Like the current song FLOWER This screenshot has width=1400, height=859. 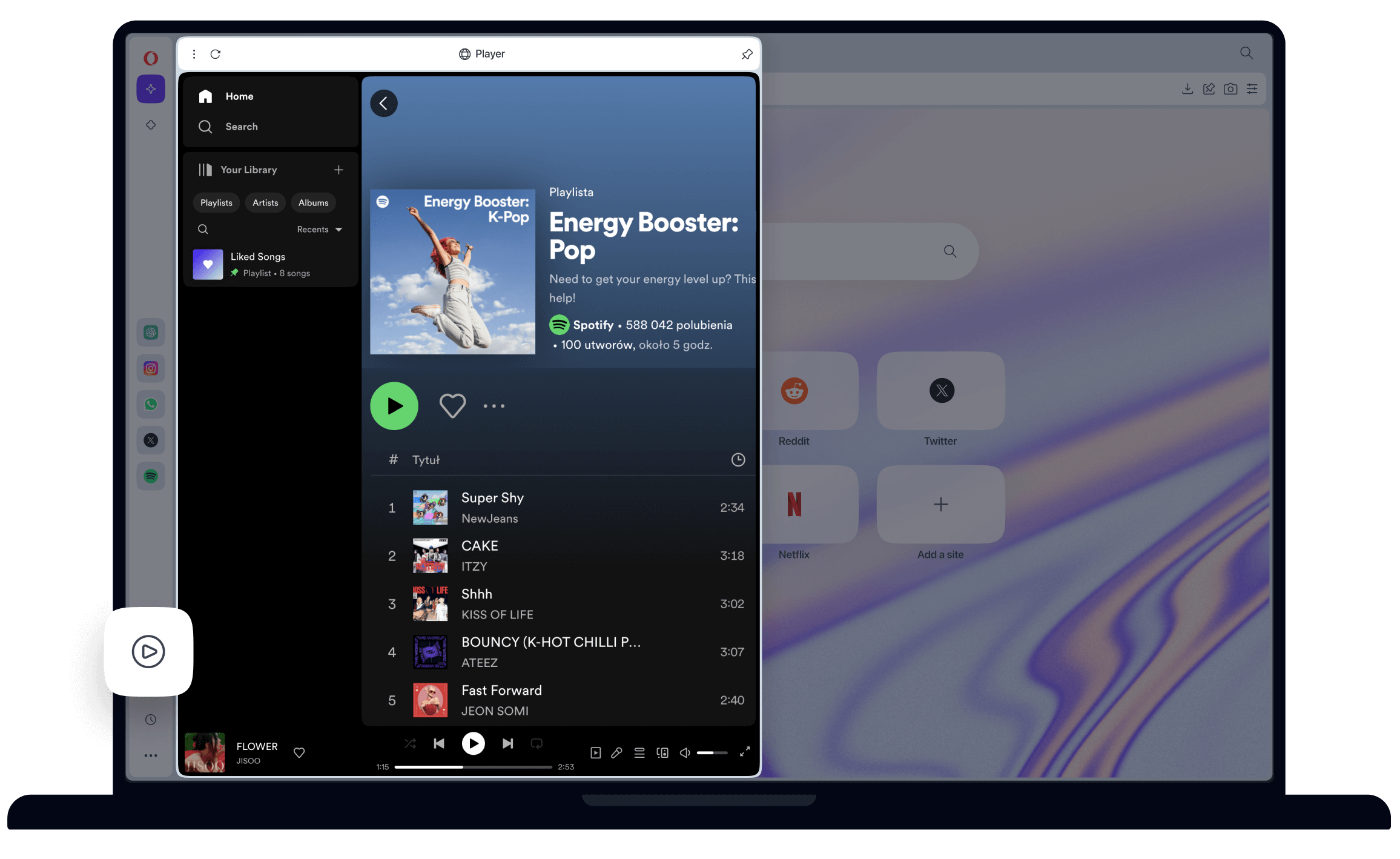click(299, 752)
